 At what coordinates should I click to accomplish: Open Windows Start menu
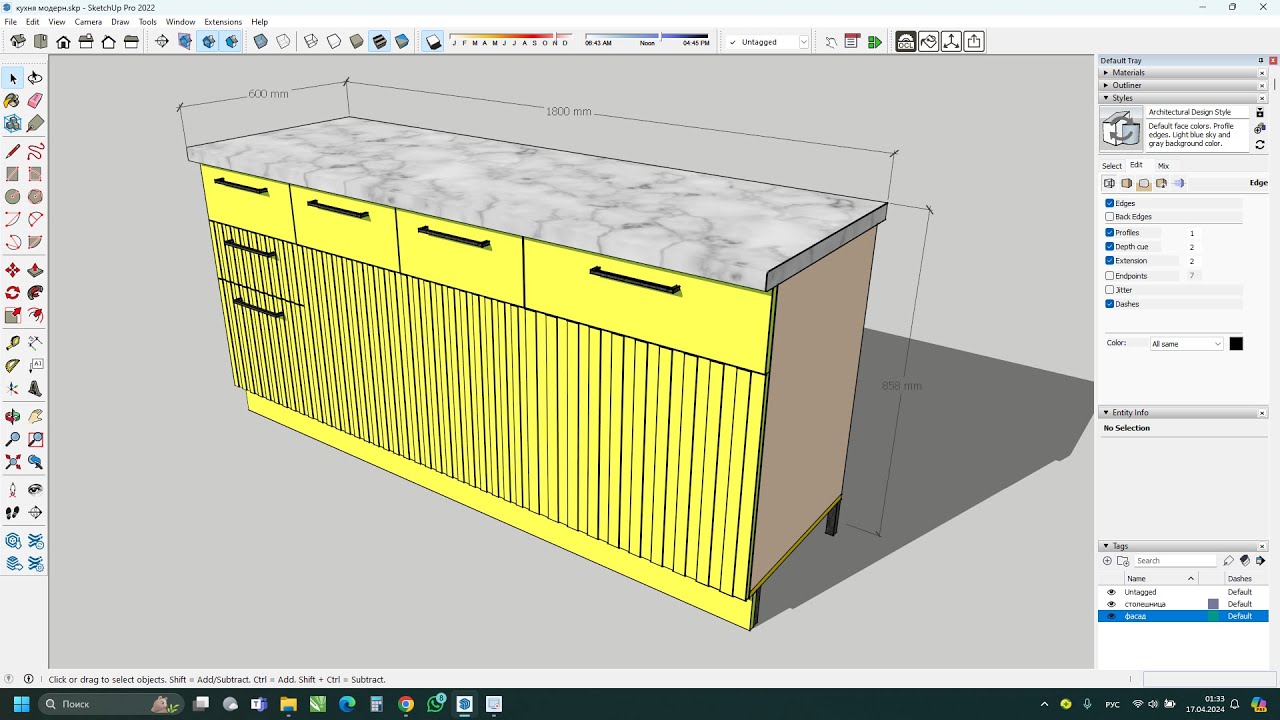(x=21, y=704)
